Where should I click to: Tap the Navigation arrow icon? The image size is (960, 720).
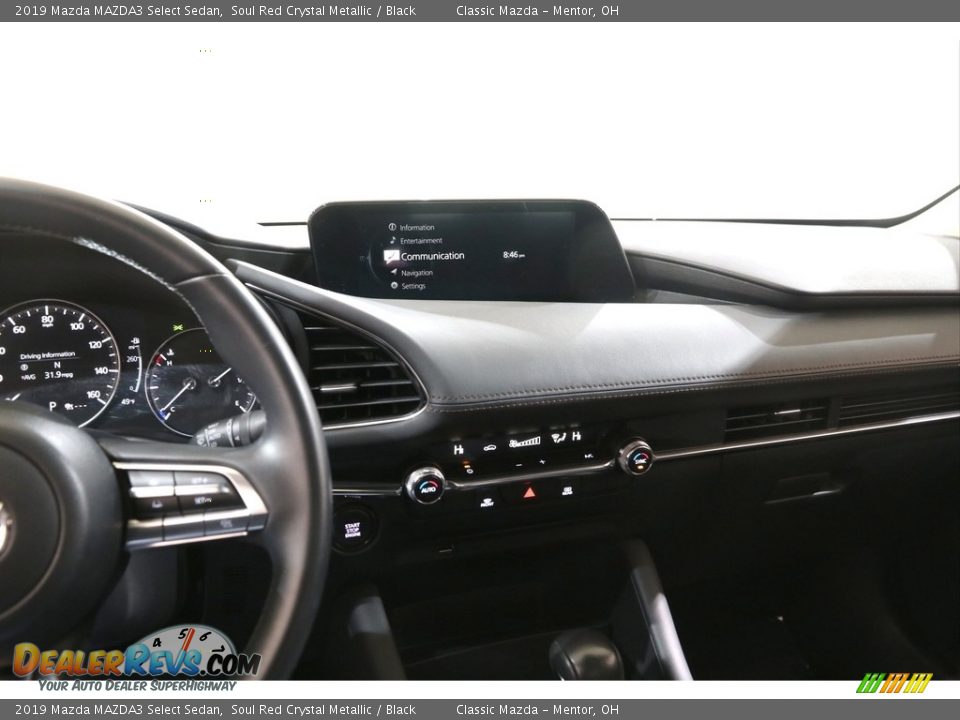(393, 272)
